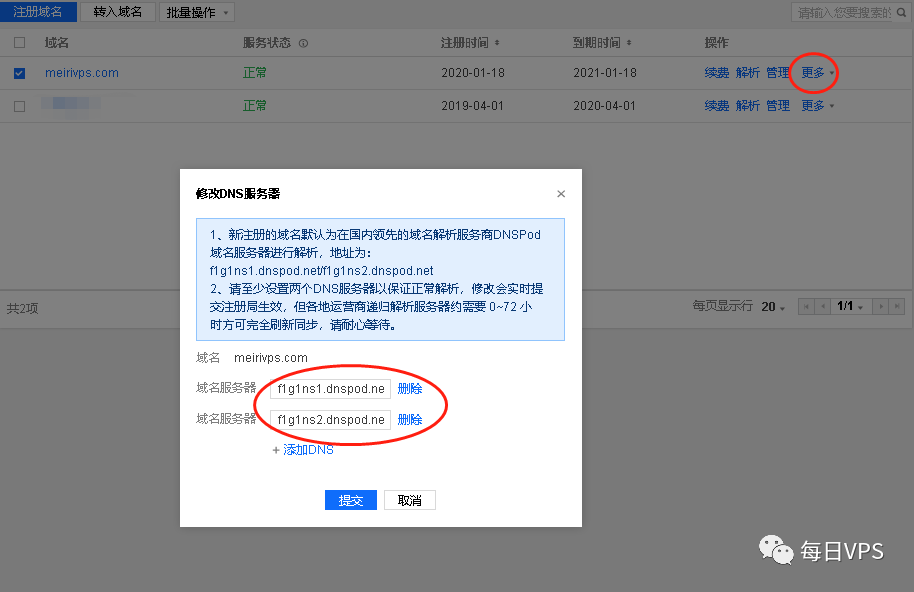Click the 2019-04-01 registration date cell

pos(473,106)
